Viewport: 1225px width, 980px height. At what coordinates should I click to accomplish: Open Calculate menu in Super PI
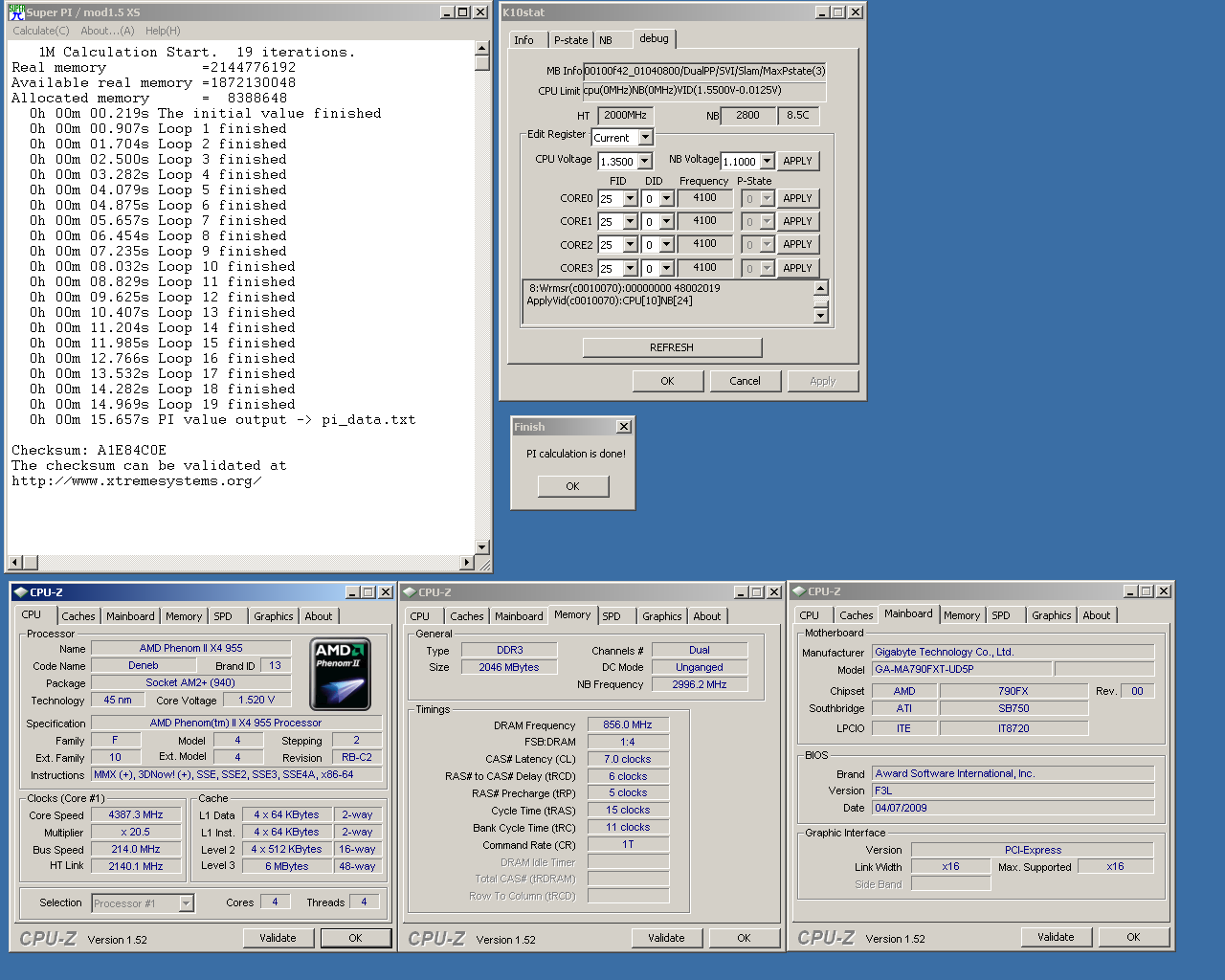41,31
